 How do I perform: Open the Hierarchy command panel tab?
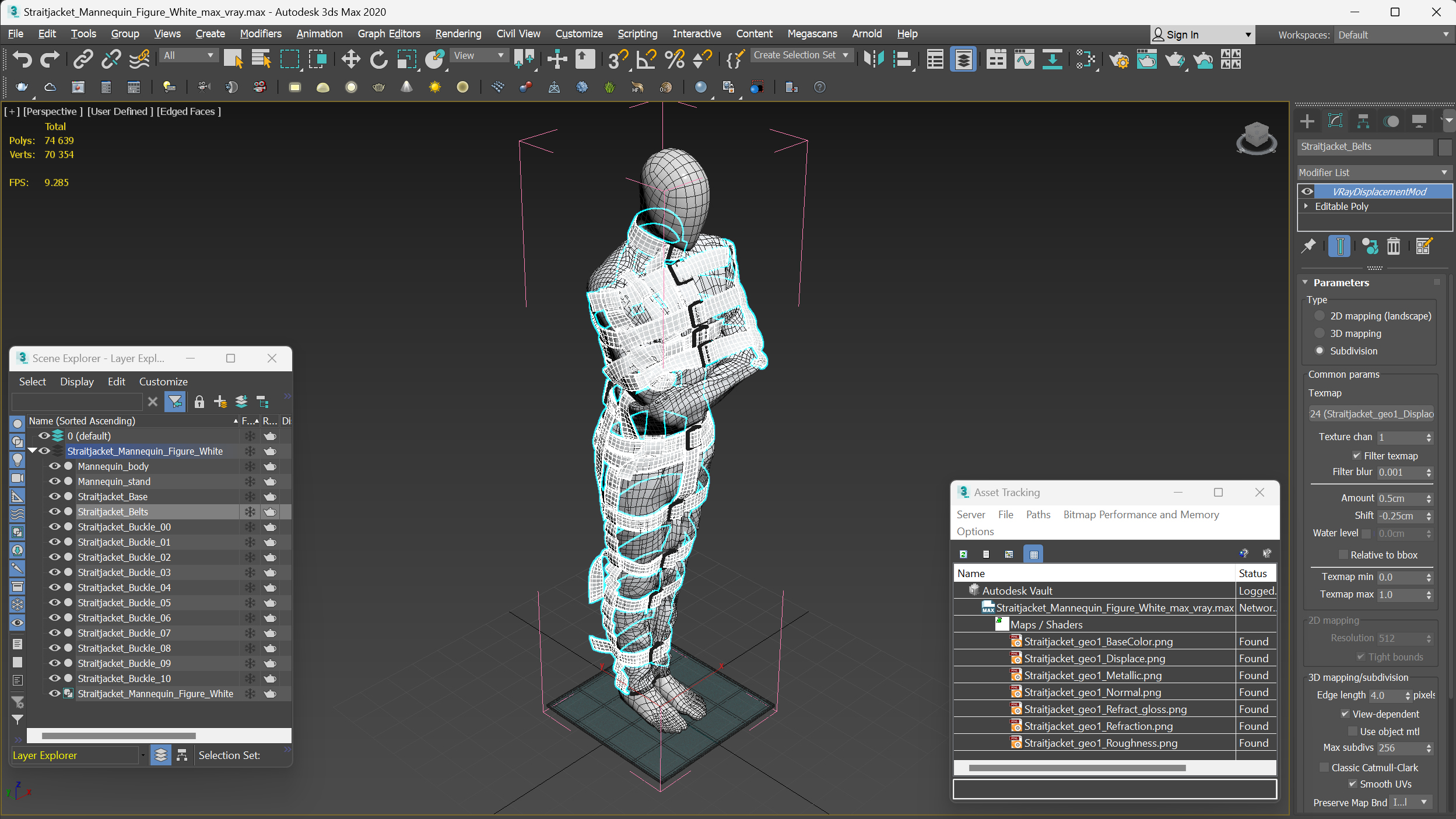[x=1363, y=121]
